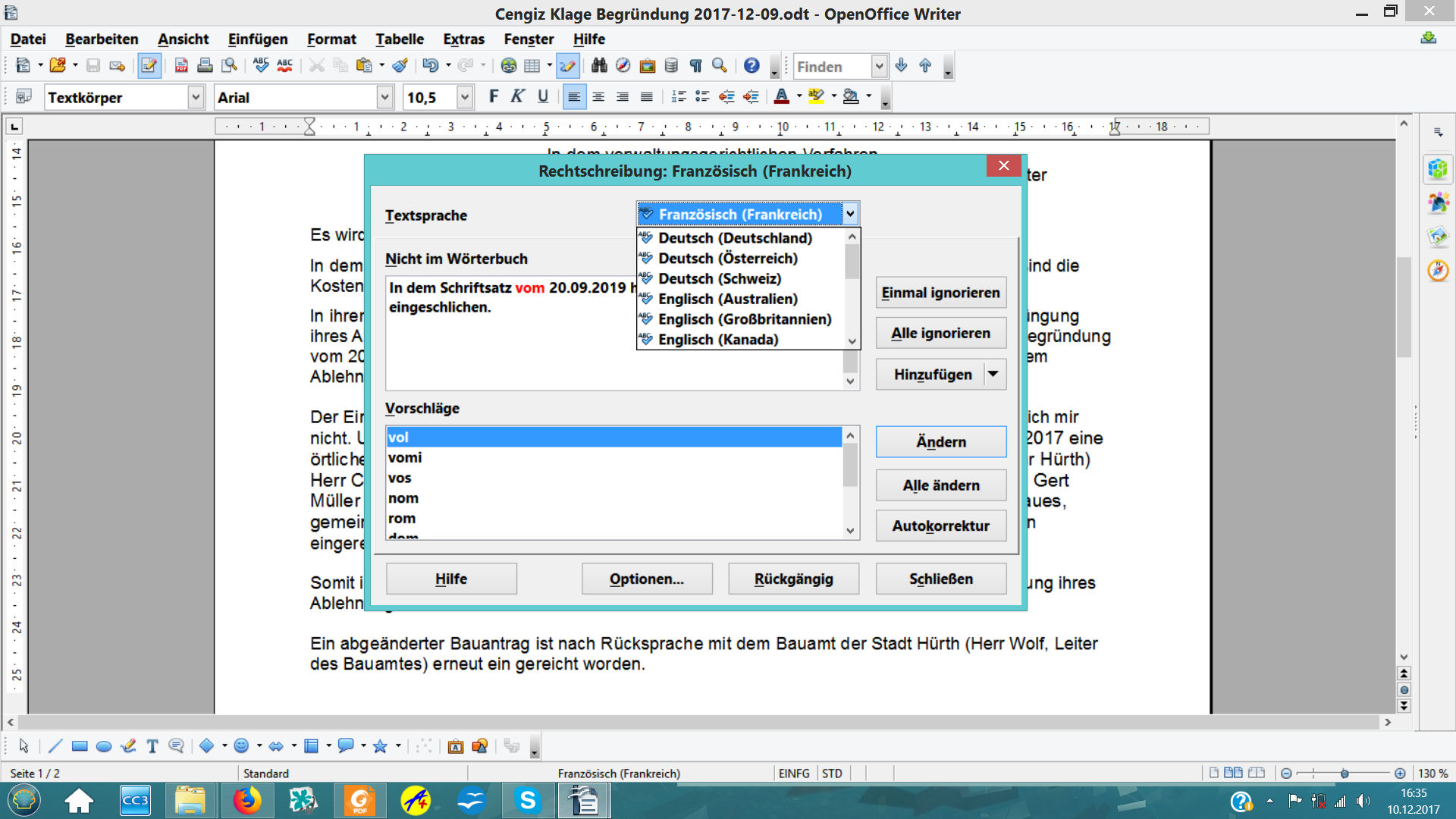Click the zoom slider handle
The width and height of the screenshot is (1456, 819).
tap(1344, 773)
